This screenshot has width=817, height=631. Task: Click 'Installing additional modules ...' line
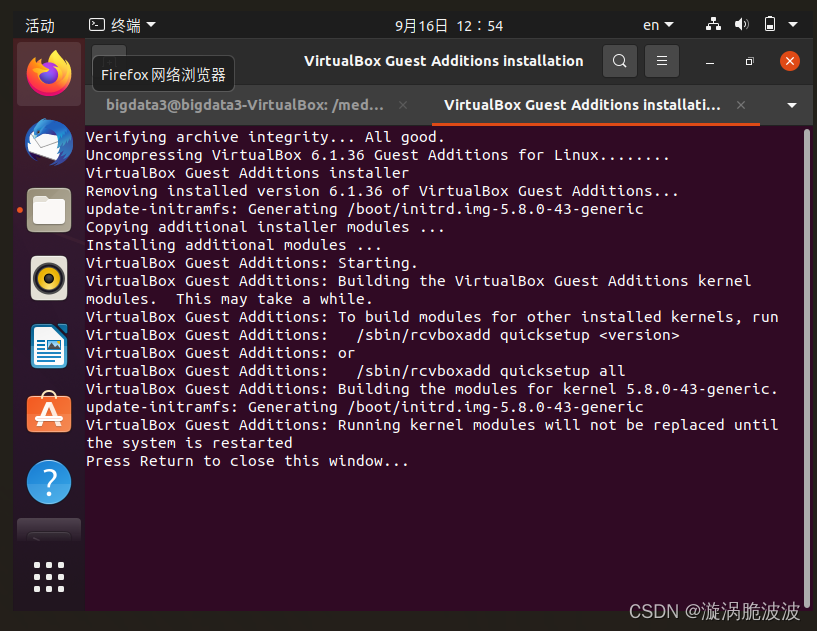click(233, 245)
